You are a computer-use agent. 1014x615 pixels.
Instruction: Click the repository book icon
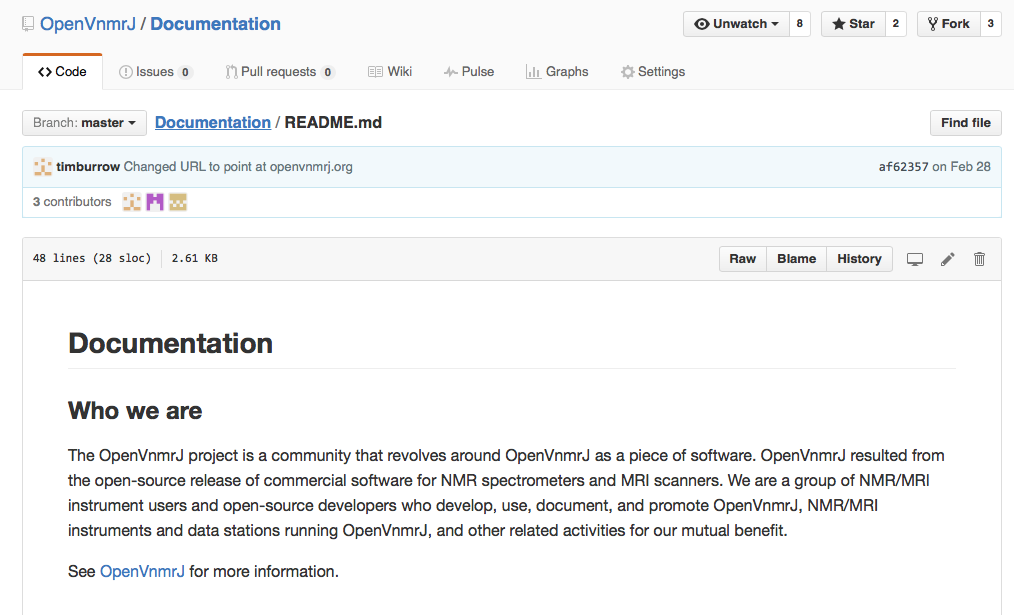point(28,24)
